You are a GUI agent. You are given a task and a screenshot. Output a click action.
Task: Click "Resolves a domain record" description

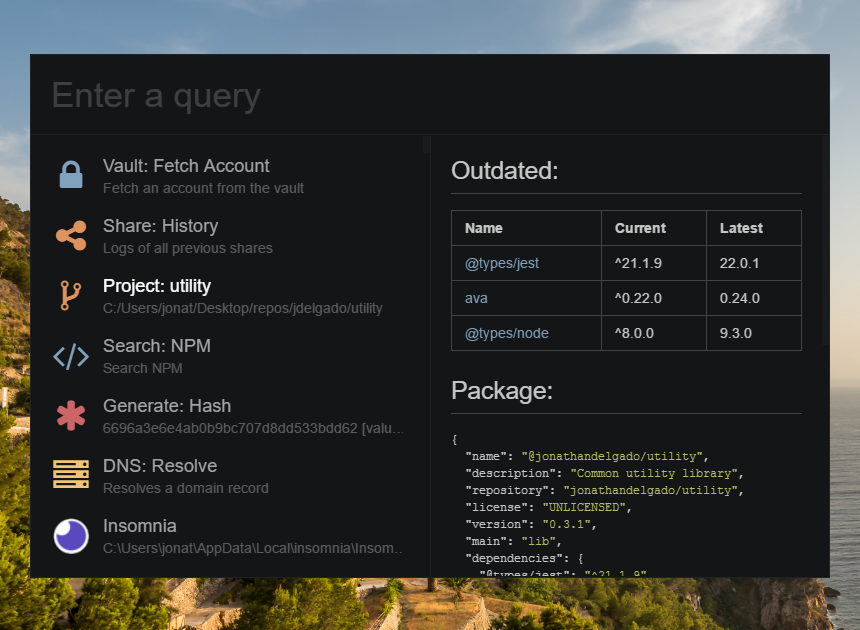(x=185, y=488)
